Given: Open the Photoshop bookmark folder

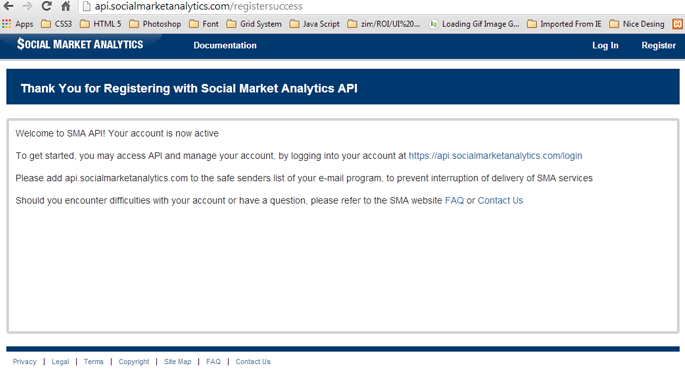Looking at the screenshot, I should pyautogui.click(x=155, y=24).
